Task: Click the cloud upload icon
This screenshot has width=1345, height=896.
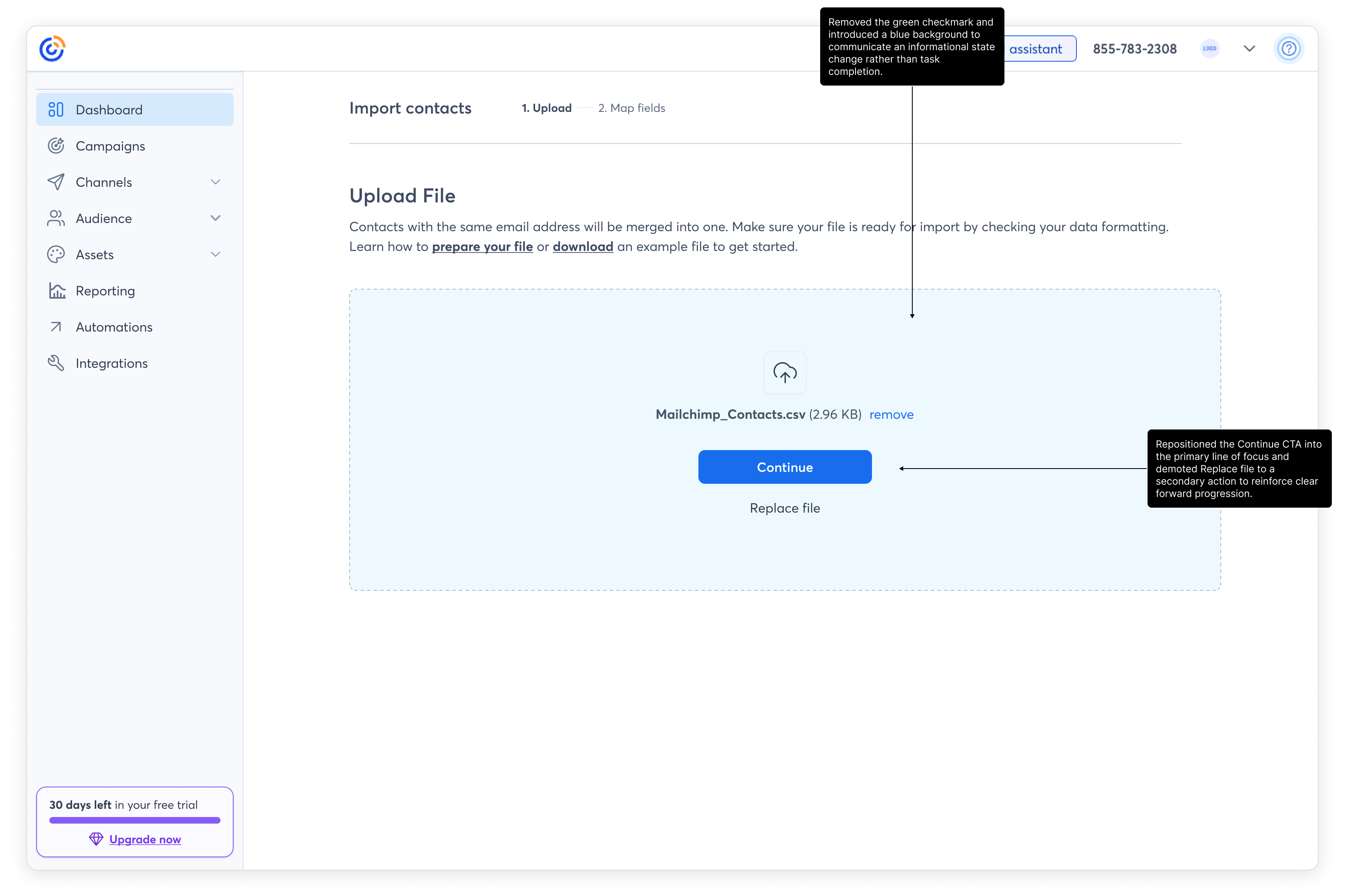Action: tap(784, 373)
